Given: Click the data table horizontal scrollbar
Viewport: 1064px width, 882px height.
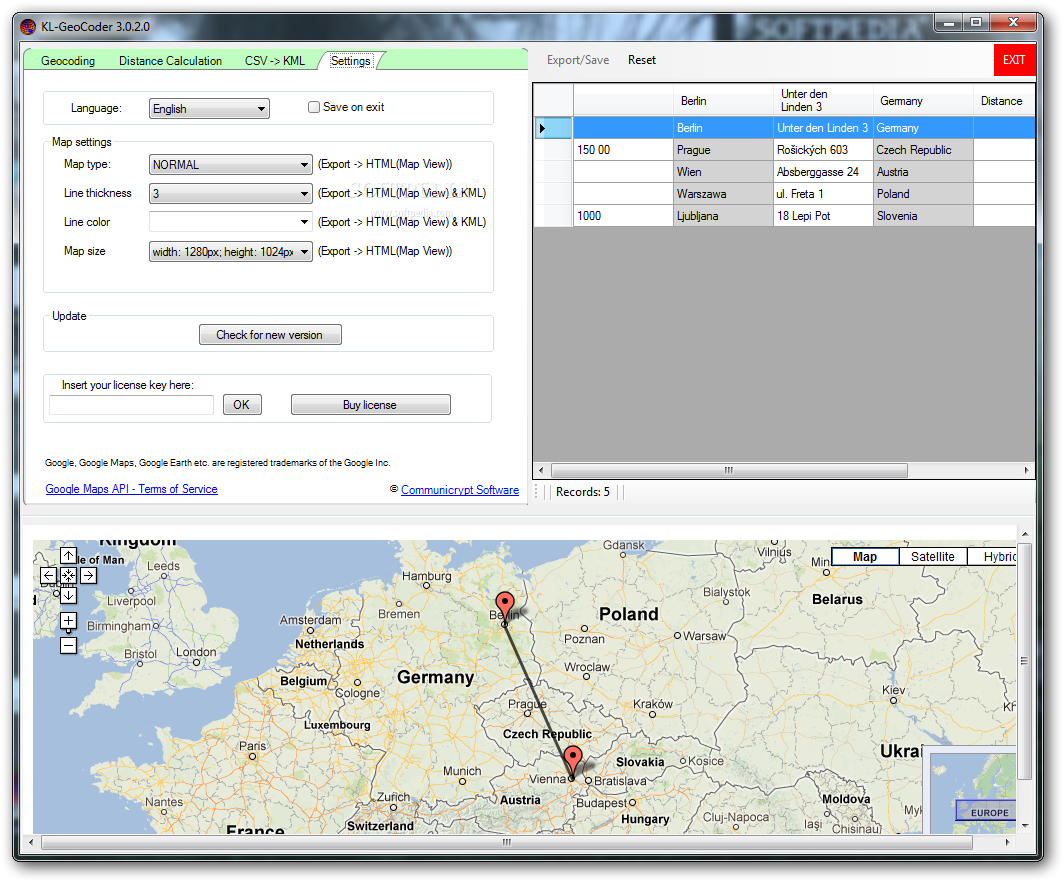Looking at the screenshot, I should click(729, 470).
